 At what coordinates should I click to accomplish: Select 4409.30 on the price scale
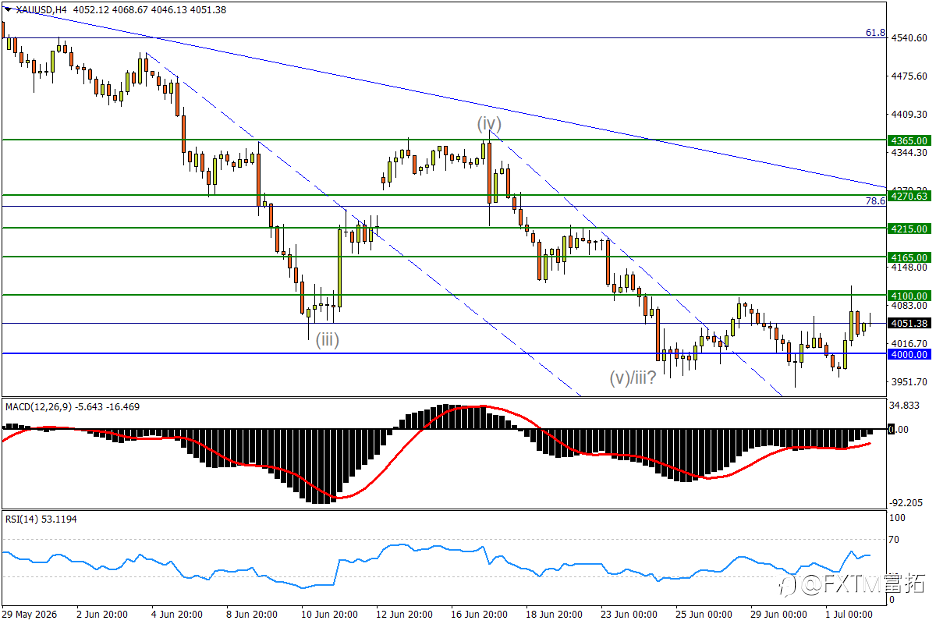pos(909,114)
